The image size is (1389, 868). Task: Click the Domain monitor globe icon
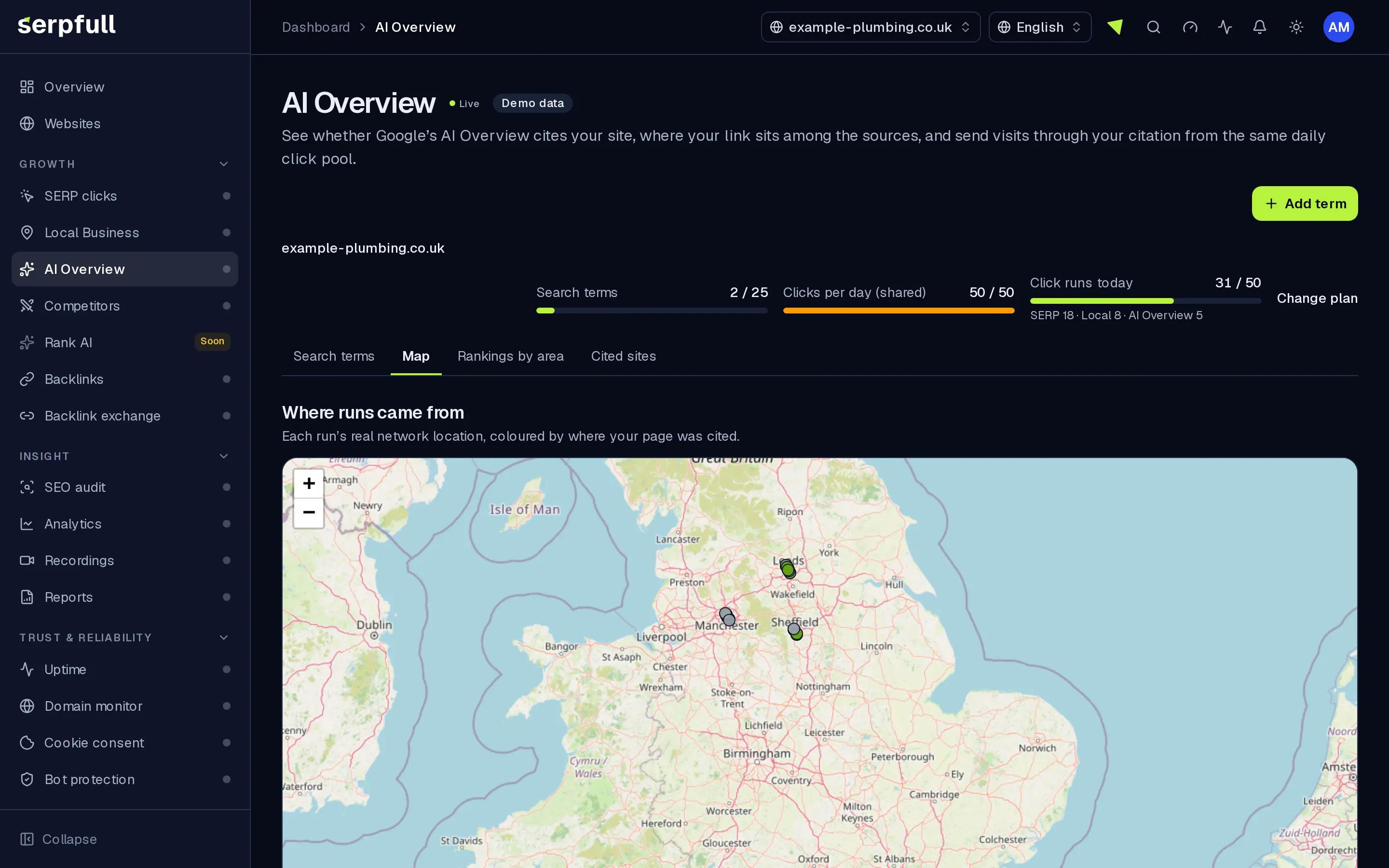tap(27, 706)
